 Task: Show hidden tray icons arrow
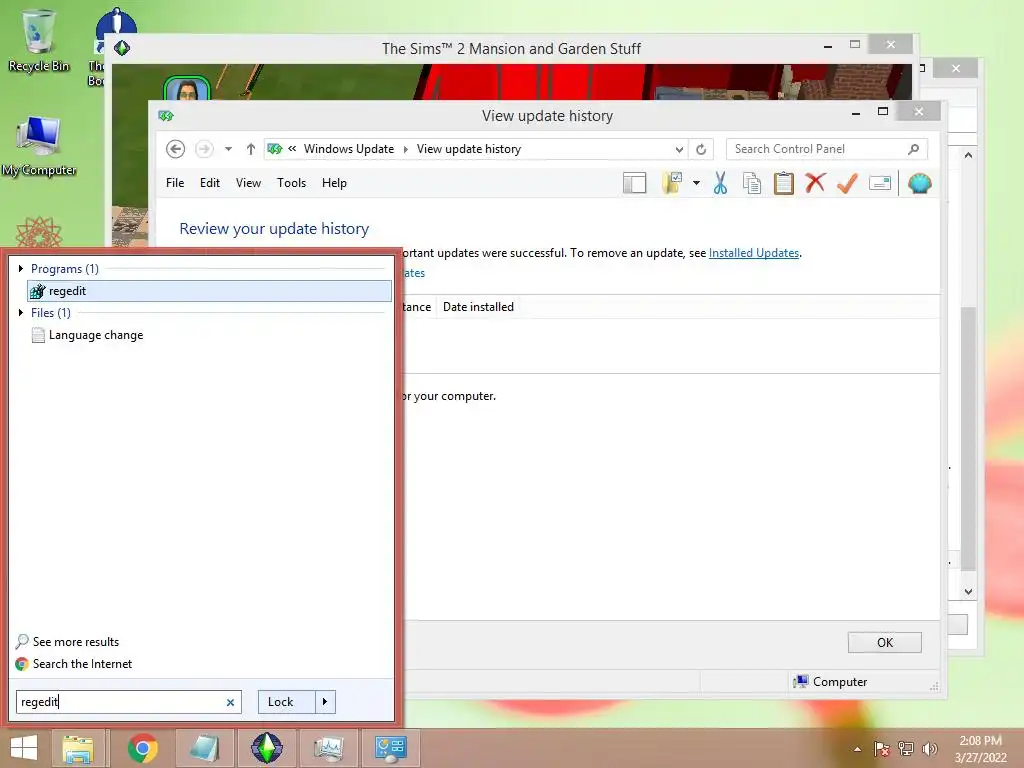pos(857,749)
